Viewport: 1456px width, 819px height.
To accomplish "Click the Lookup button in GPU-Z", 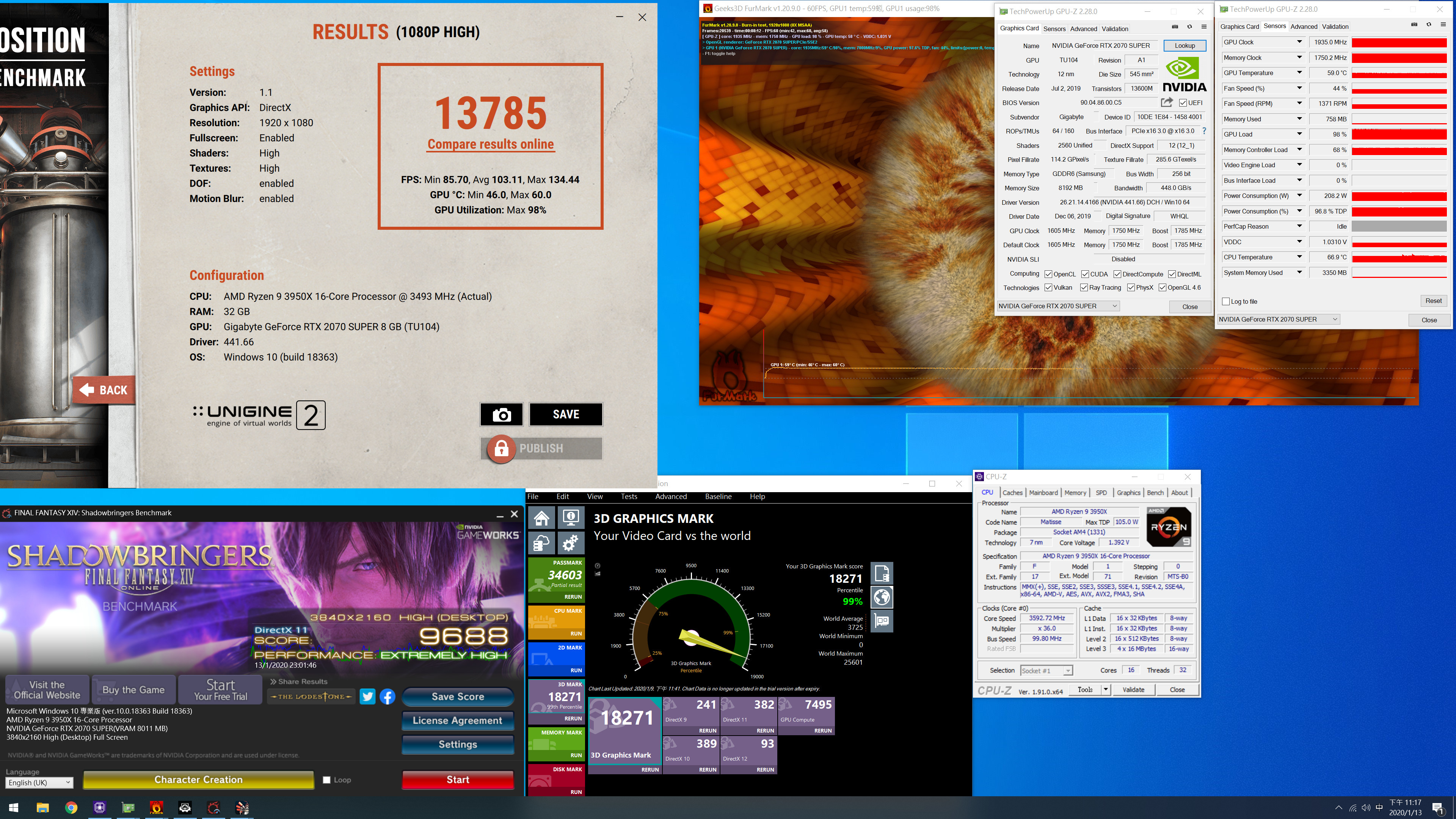I will point(1185,46).
